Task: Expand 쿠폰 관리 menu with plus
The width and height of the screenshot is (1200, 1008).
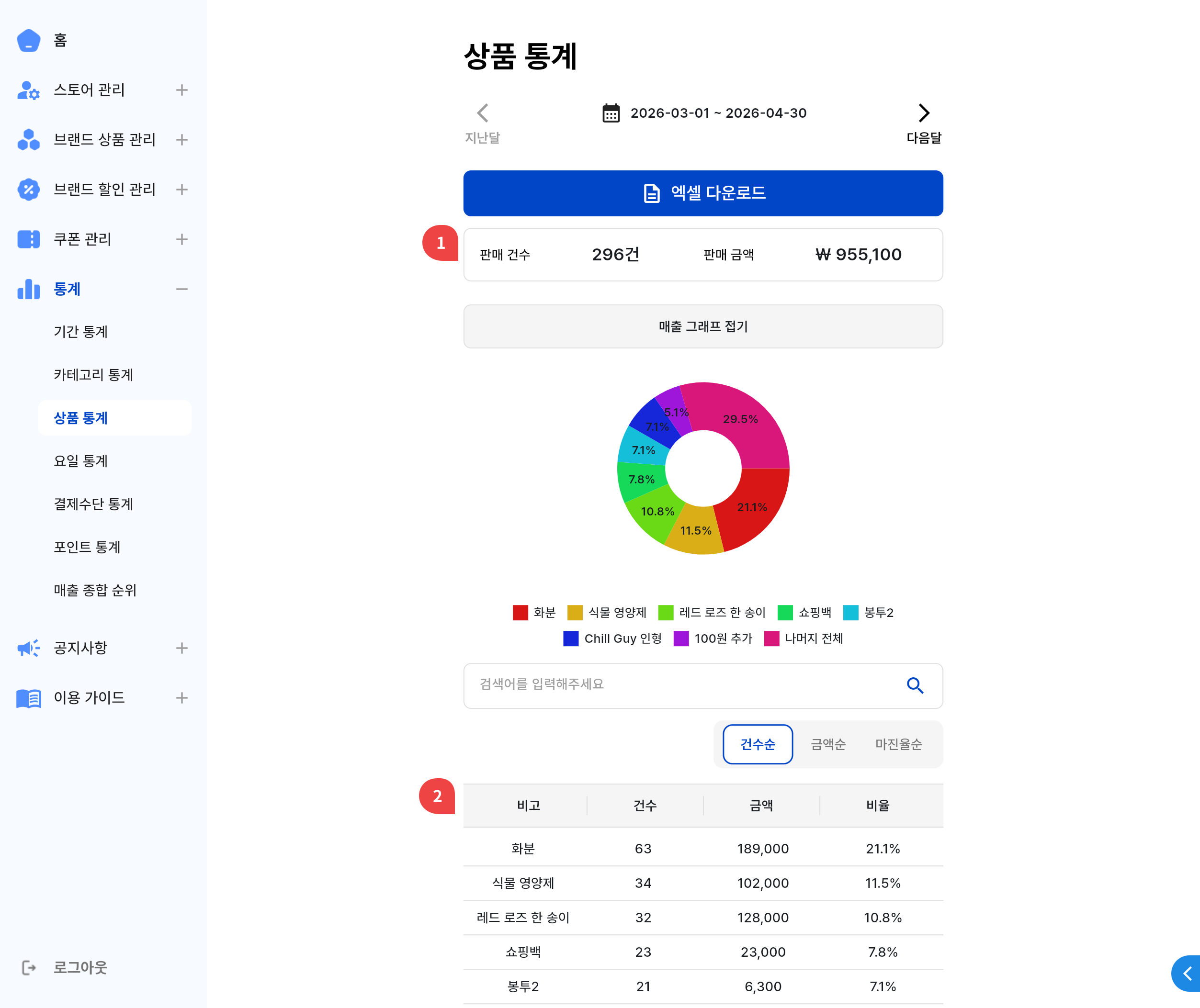Action: tap(182, 239)
